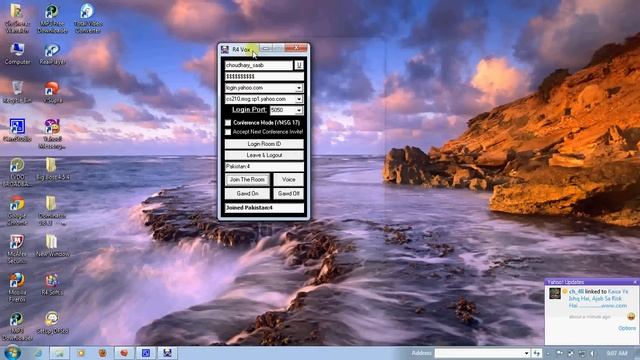Expand the login.yahoo.com server dropdown
Image resolution: width=640 pixels, height=360 pixels.
pyautogui.click(x=299, y=88)
